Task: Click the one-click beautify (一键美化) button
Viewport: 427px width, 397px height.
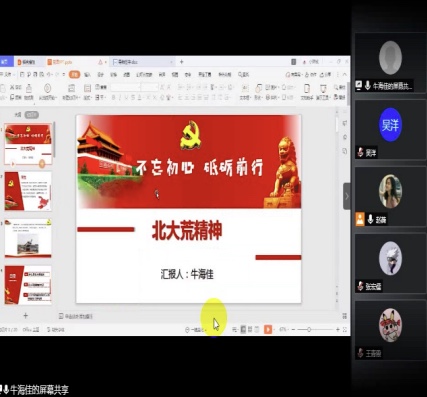Action: (195, 329)
